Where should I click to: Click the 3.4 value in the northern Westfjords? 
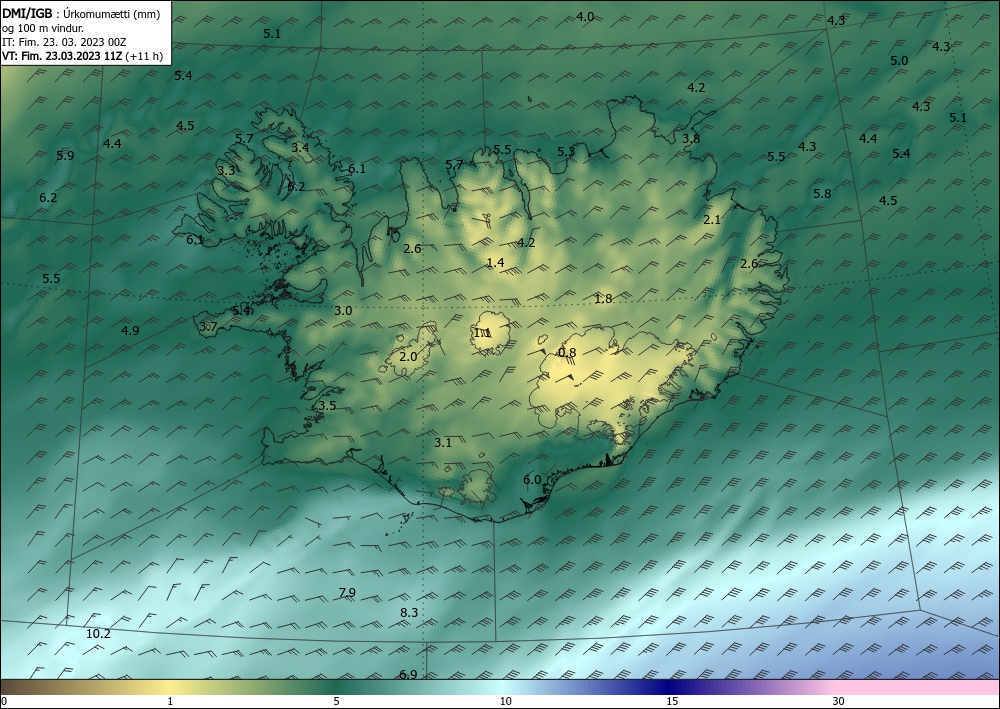click(300, 147)
